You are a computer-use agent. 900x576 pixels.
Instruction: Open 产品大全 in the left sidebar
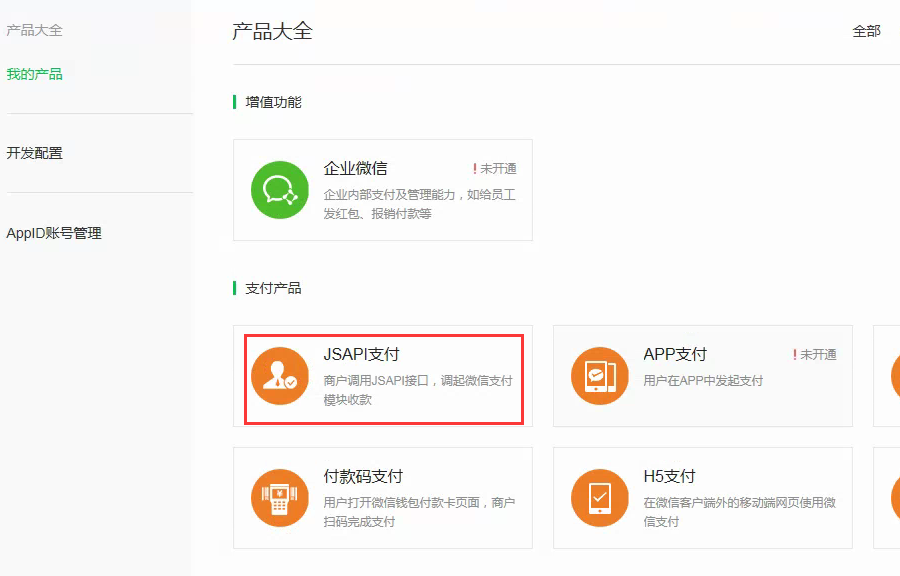point(34,30)
